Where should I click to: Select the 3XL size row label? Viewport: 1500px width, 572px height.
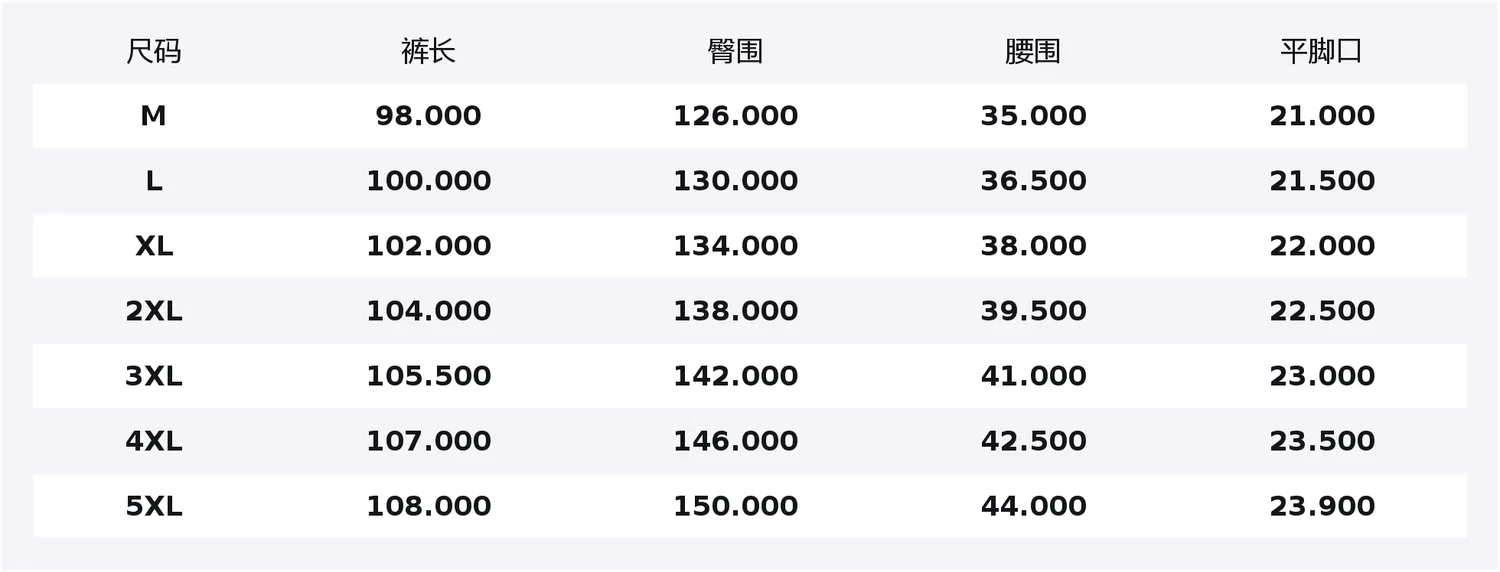pyautogui.click(x=154, y=376)
